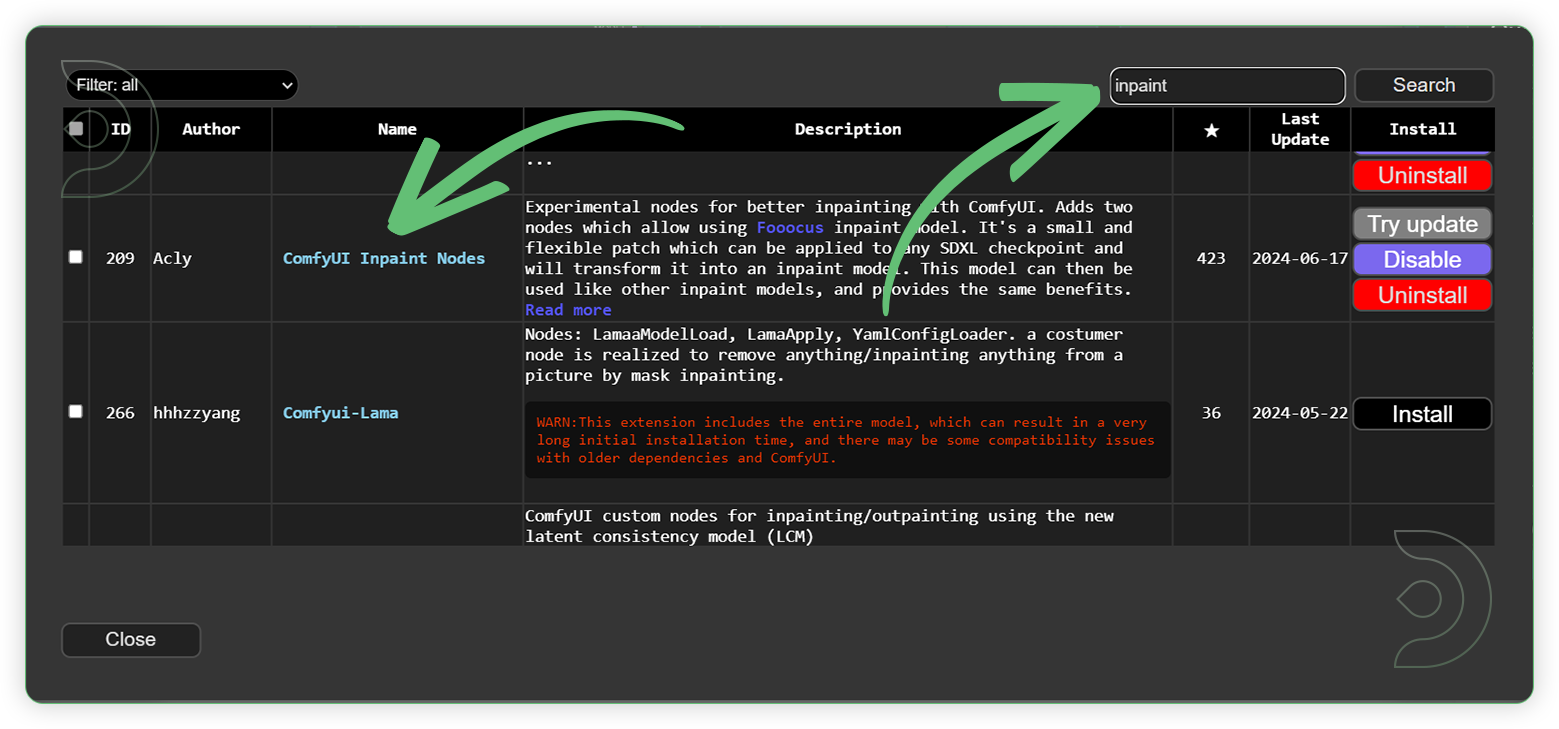Viewport: 1559px width, 729px height.
Task: Click the ID column header
Action: coord(120,129)
